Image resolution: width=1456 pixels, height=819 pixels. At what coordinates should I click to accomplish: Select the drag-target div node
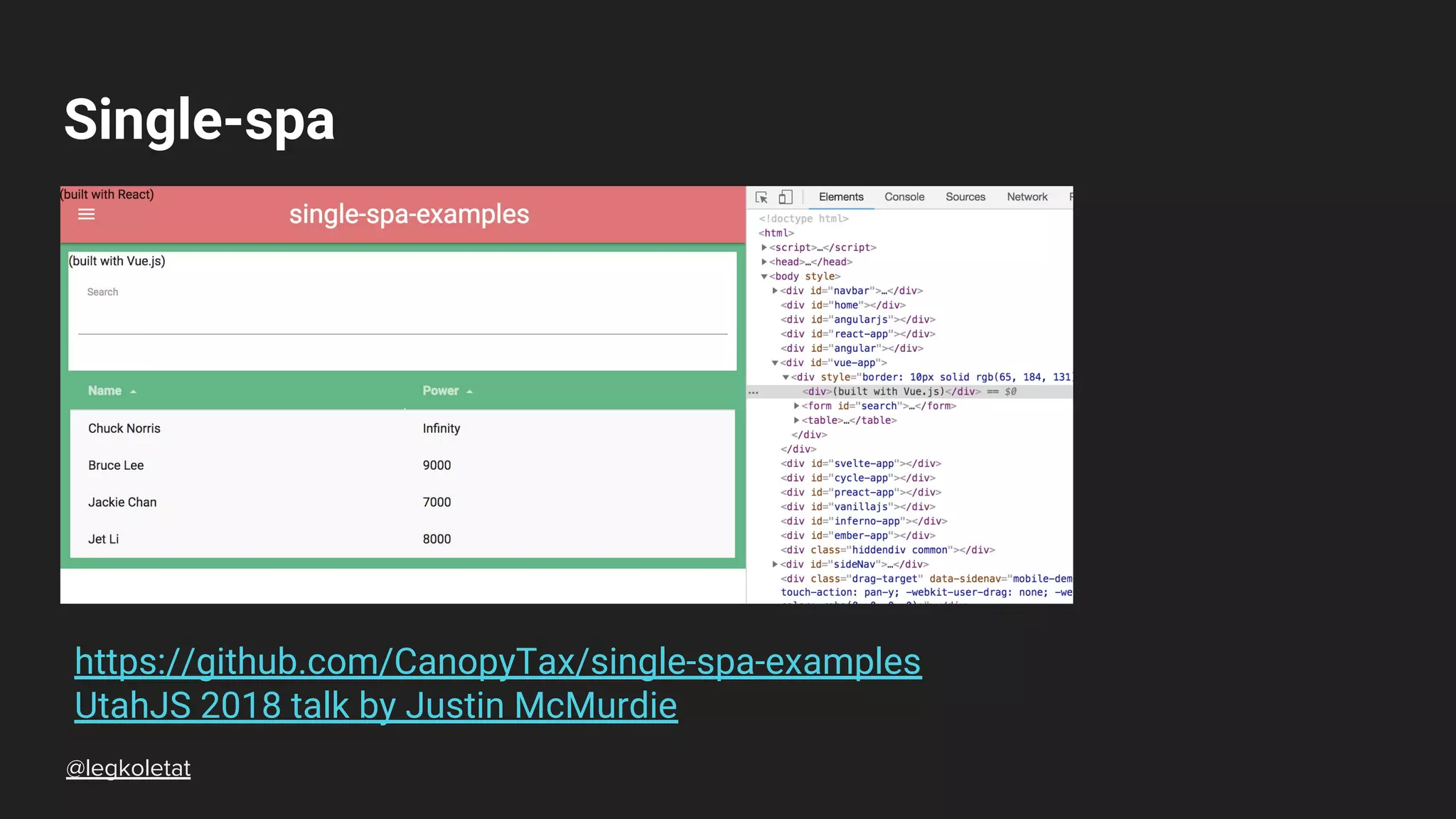(x=926, y=586)
